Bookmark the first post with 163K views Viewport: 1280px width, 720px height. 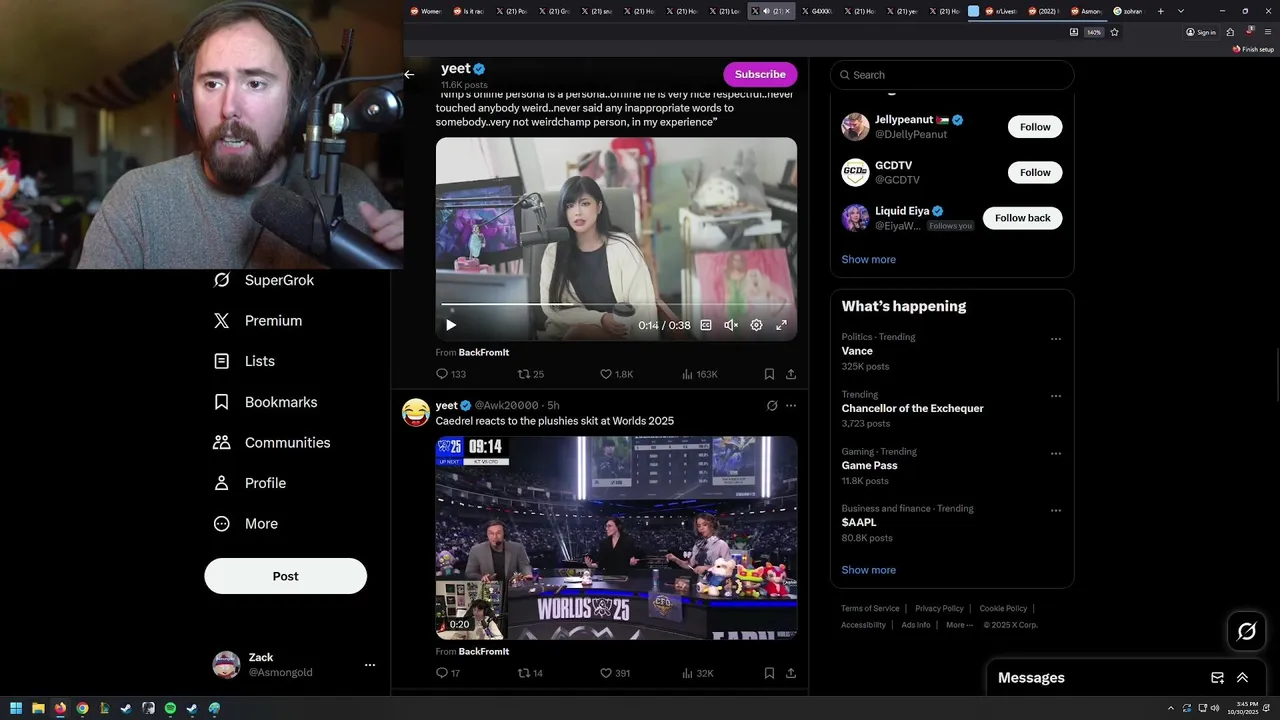coord(769,374)
